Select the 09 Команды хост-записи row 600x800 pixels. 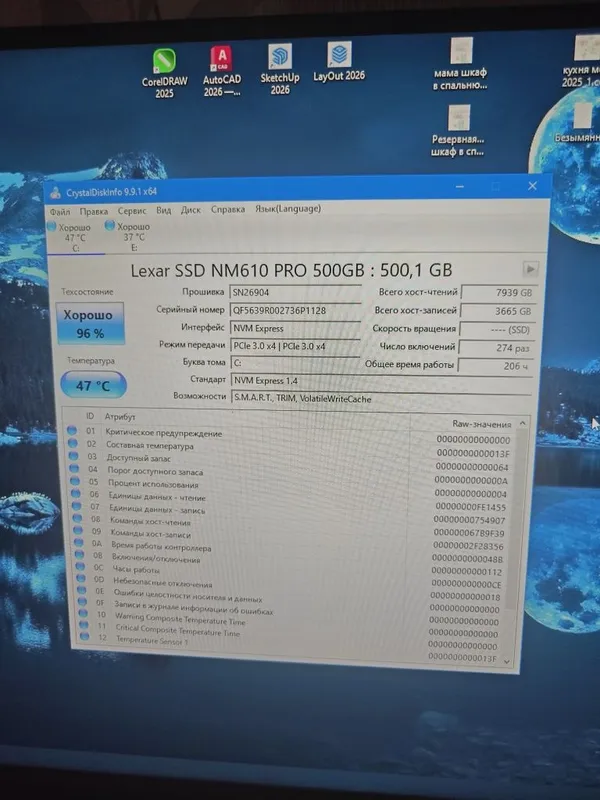point(291,537)
